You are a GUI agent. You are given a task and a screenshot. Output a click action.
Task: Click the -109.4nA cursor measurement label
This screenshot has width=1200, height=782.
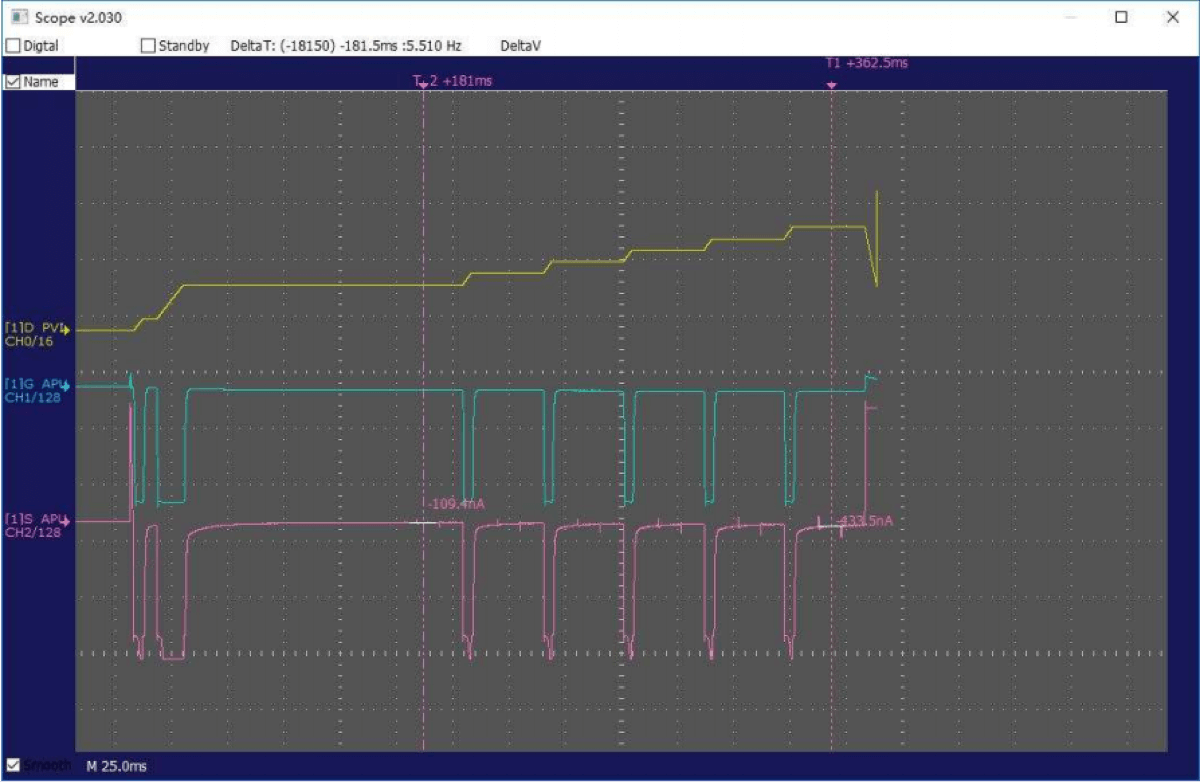tap(455, 504)
